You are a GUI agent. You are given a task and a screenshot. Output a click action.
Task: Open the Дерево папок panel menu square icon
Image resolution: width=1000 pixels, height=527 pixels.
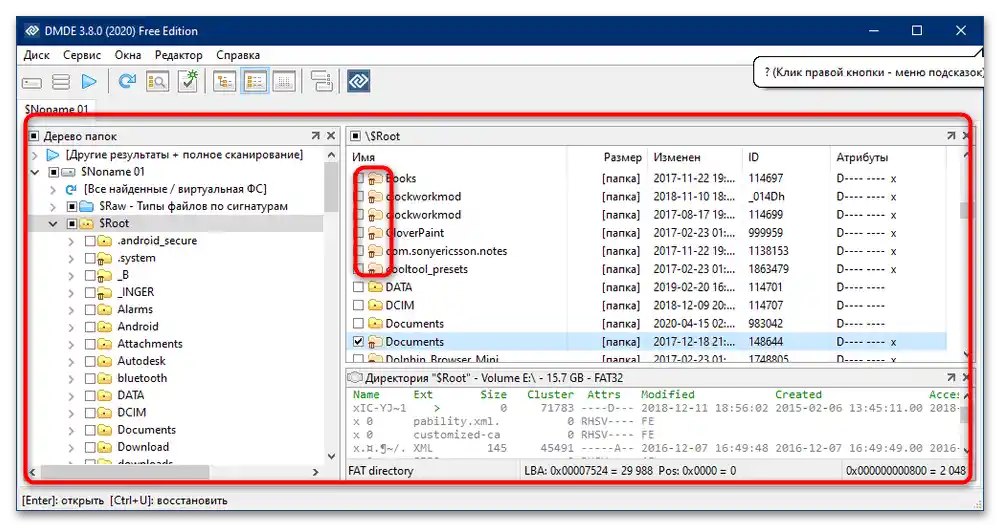tap(34, 136)
